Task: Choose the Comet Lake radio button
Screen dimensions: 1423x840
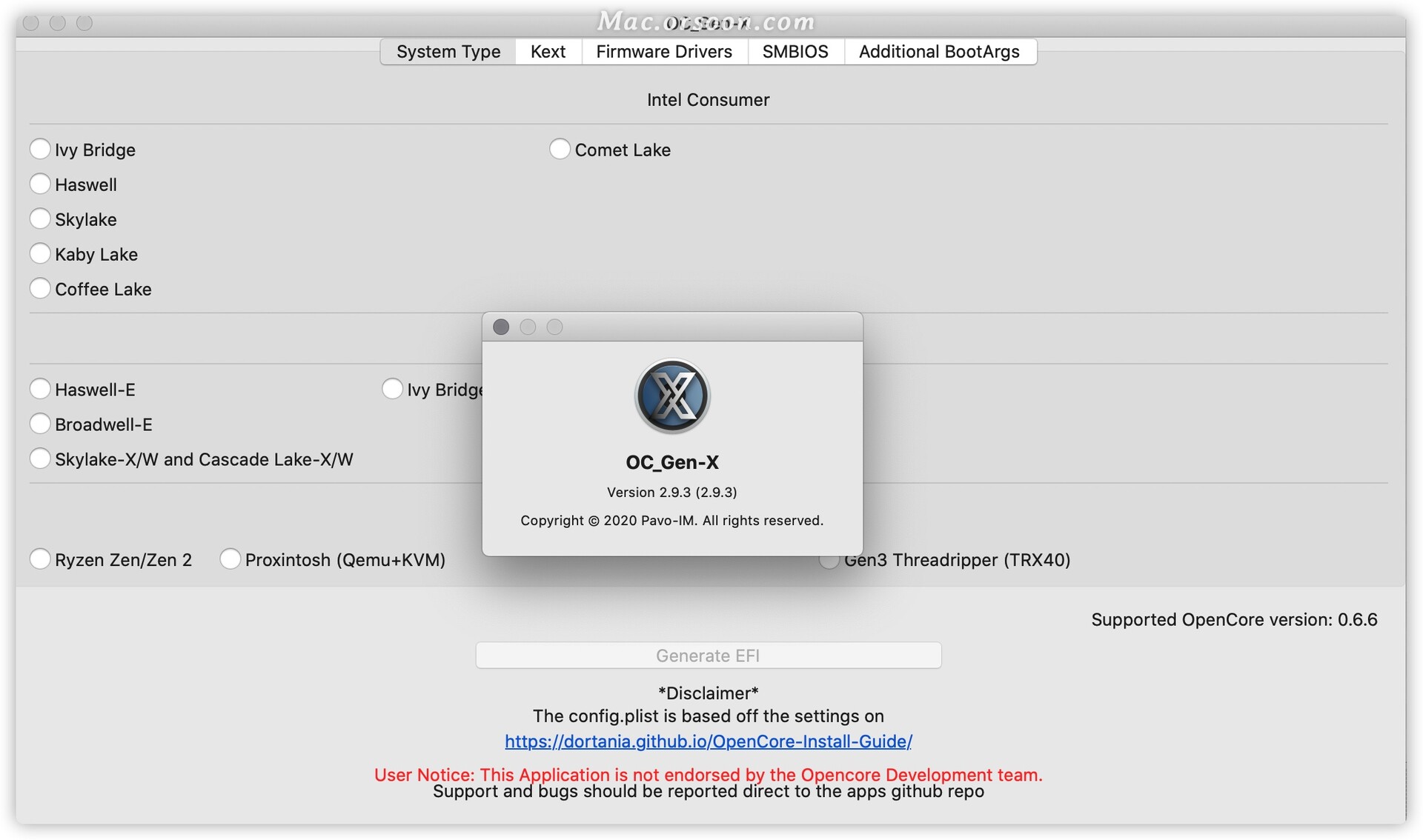Action: (560, 149)
